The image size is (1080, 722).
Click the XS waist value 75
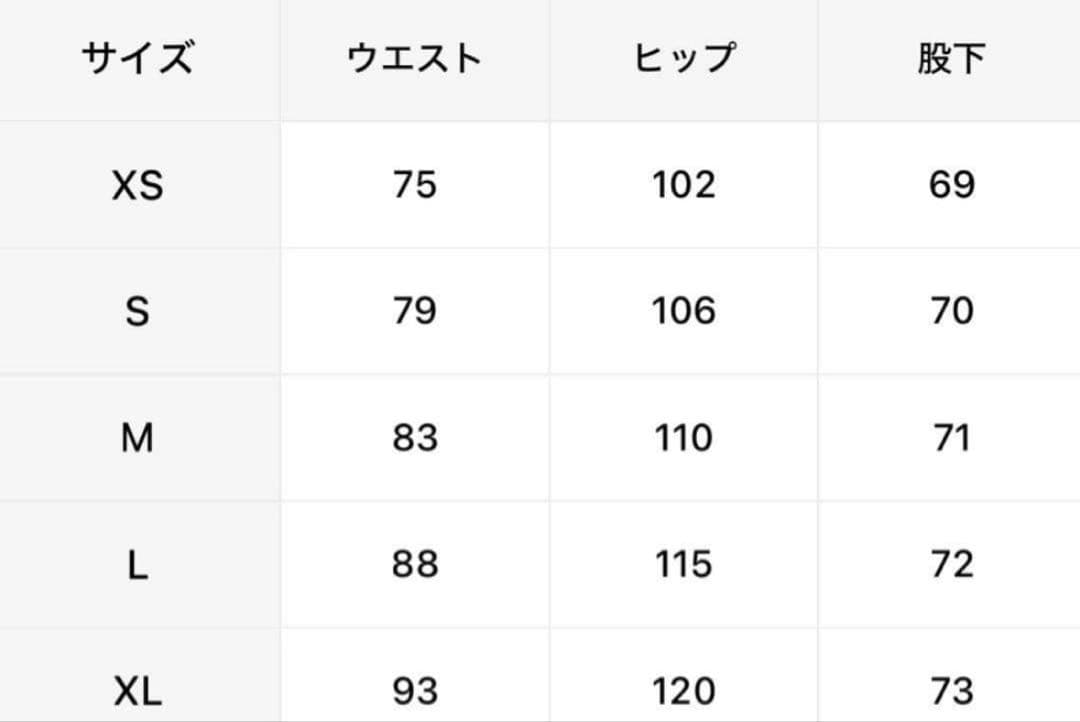pyautogui.click(x=414, y=185)
